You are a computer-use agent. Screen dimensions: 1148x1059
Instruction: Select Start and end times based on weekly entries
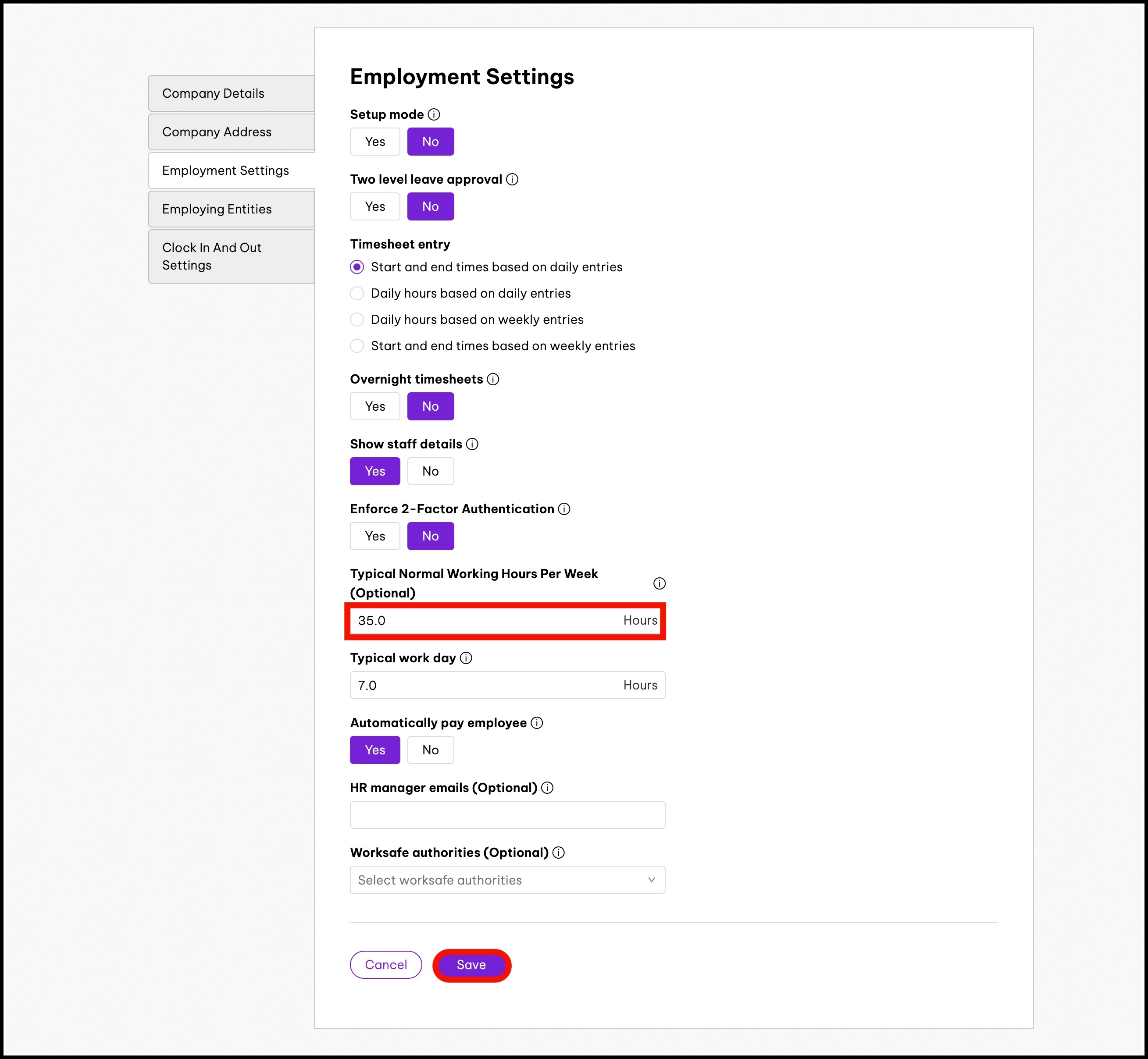click(x=357, y=346)
